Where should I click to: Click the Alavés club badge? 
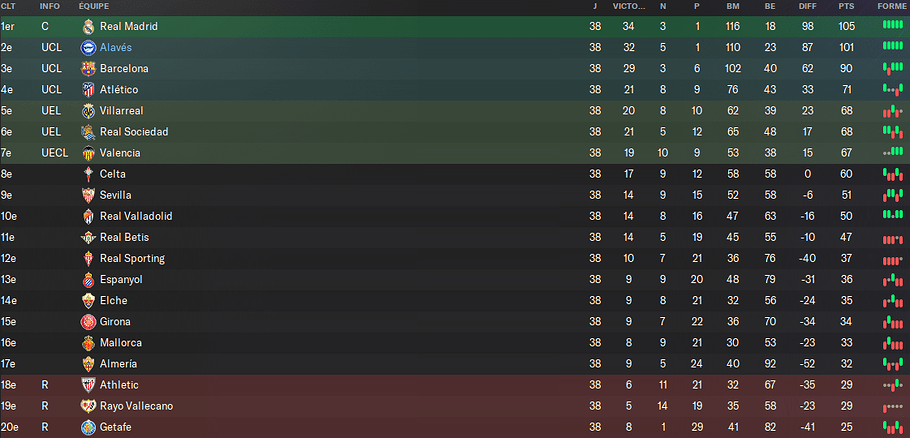pos(88,48)
